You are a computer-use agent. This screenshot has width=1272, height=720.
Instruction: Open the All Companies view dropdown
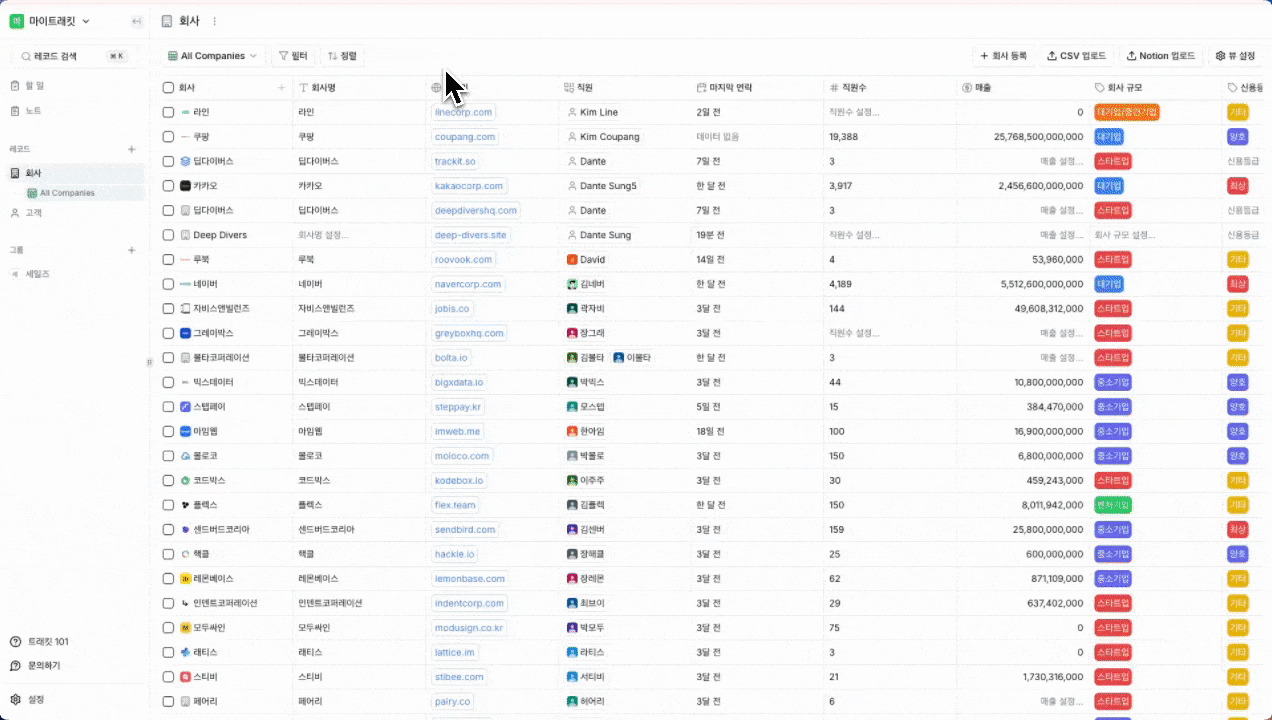(x=213, y=56)
